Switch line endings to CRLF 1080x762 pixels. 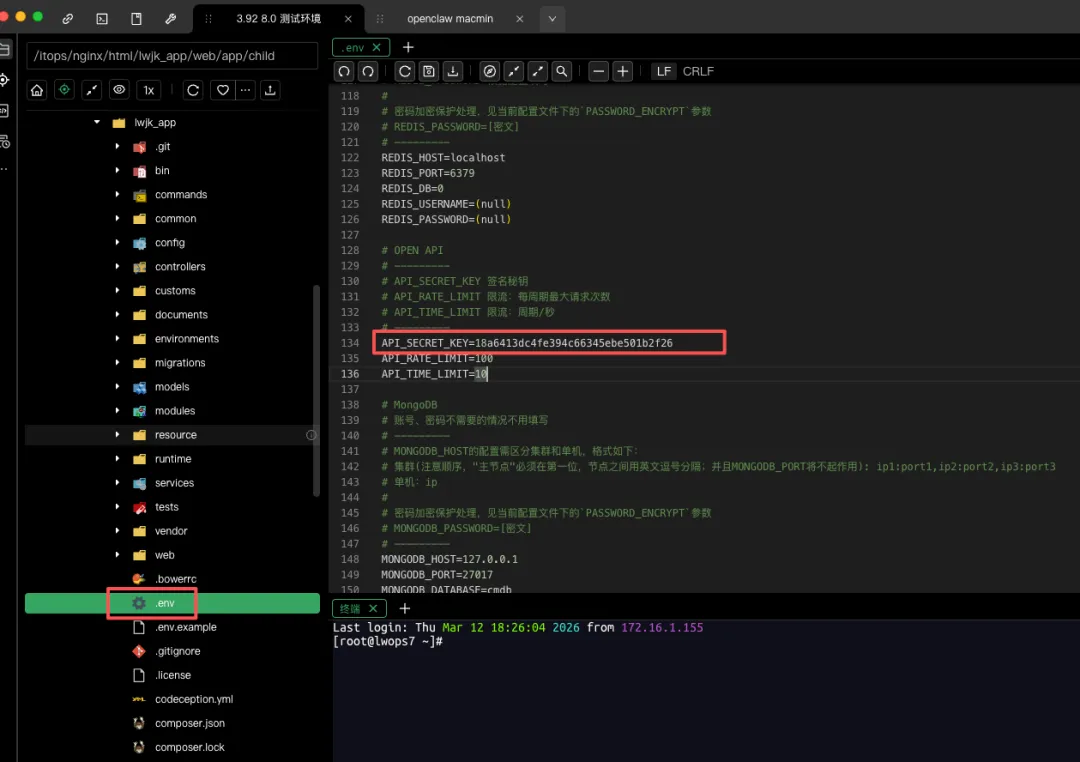click(698, 72)
